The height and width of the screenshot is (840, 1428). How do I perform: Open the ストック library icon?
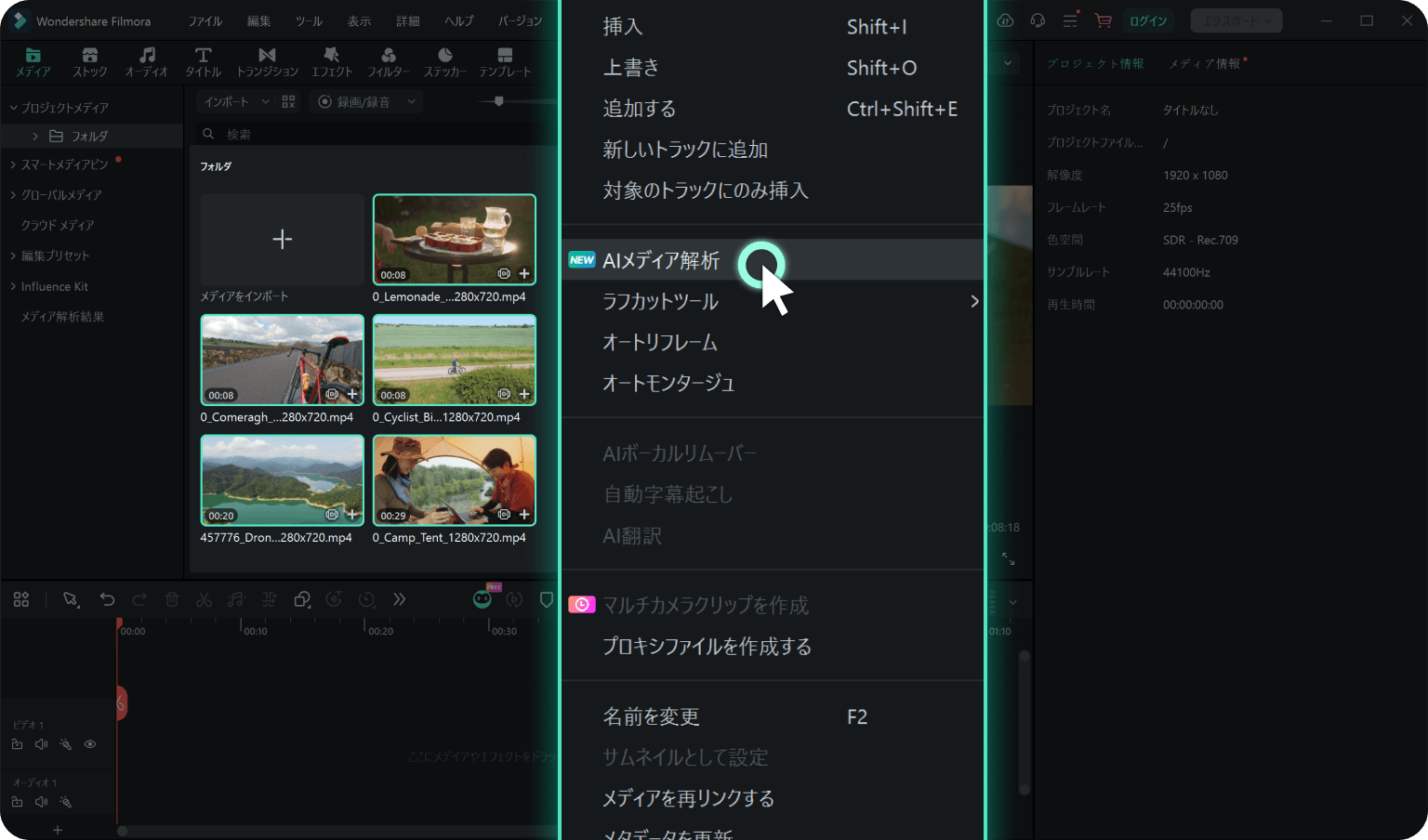pos(89,62)
